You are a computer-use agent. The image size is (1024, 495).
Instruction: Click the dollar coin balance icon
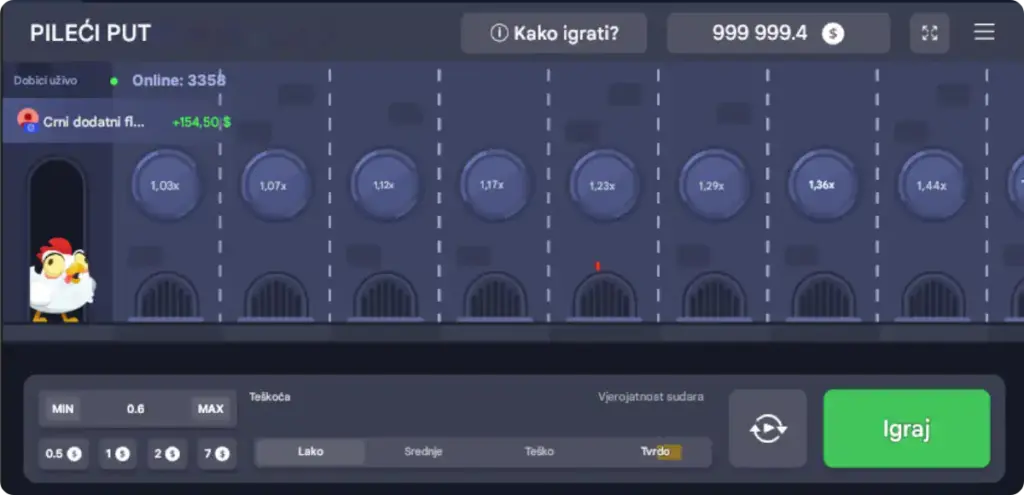(833, 33)
